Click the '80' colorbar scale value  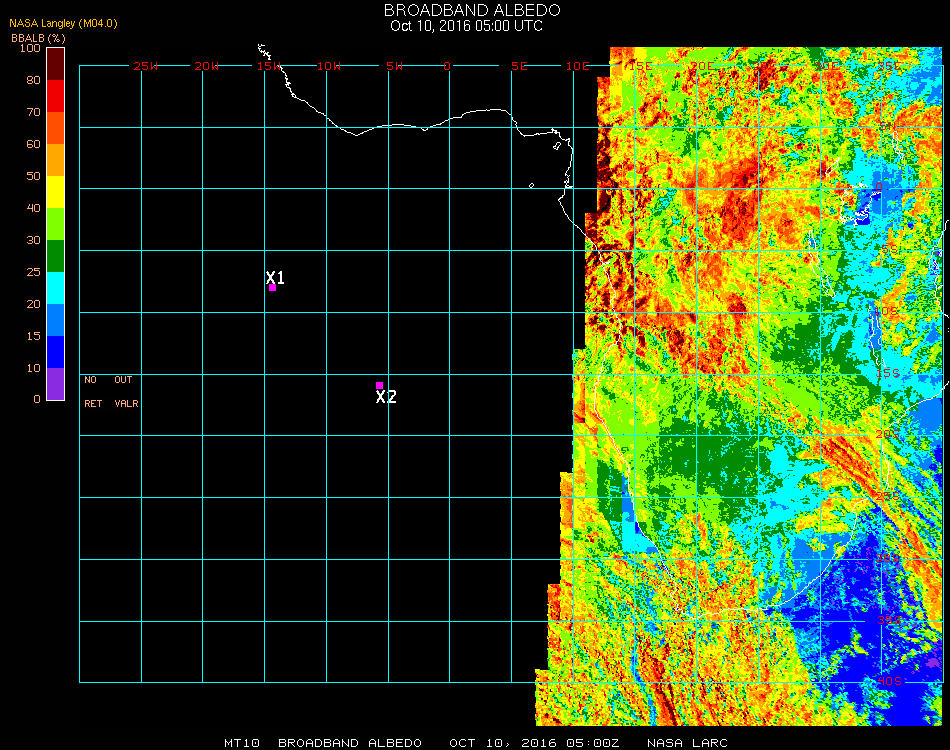click(33, 80)
